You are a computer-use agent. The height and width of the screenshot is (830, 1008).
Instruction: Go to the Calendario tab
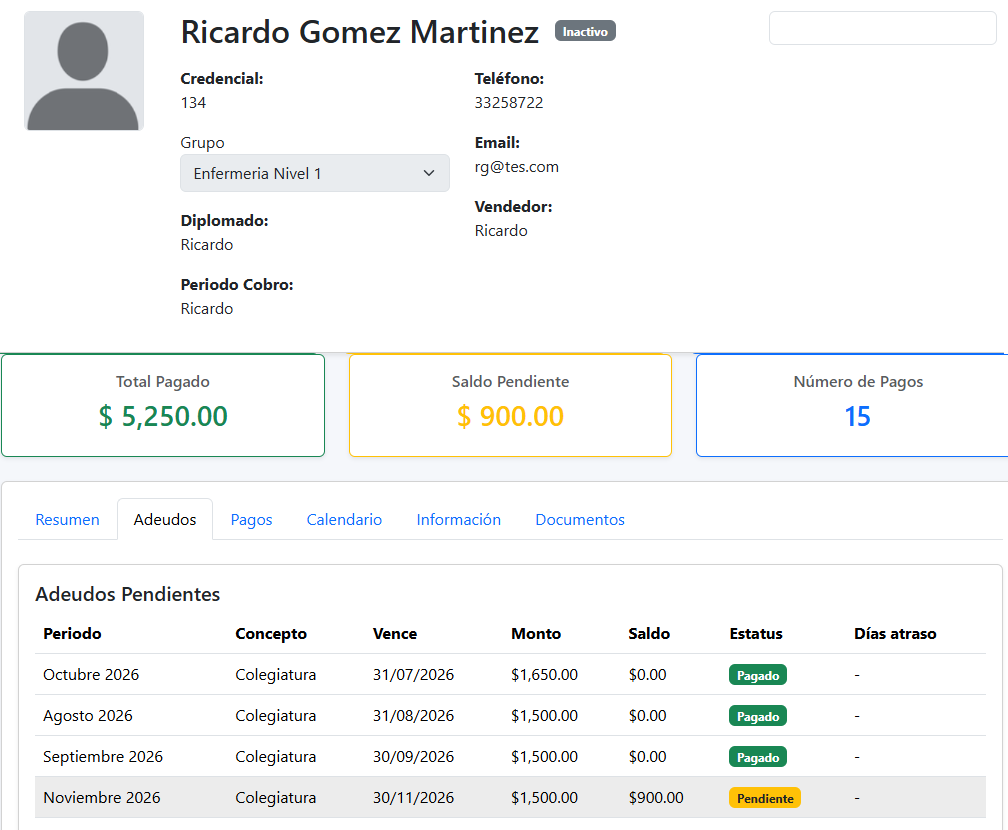[x=344, y=519]
